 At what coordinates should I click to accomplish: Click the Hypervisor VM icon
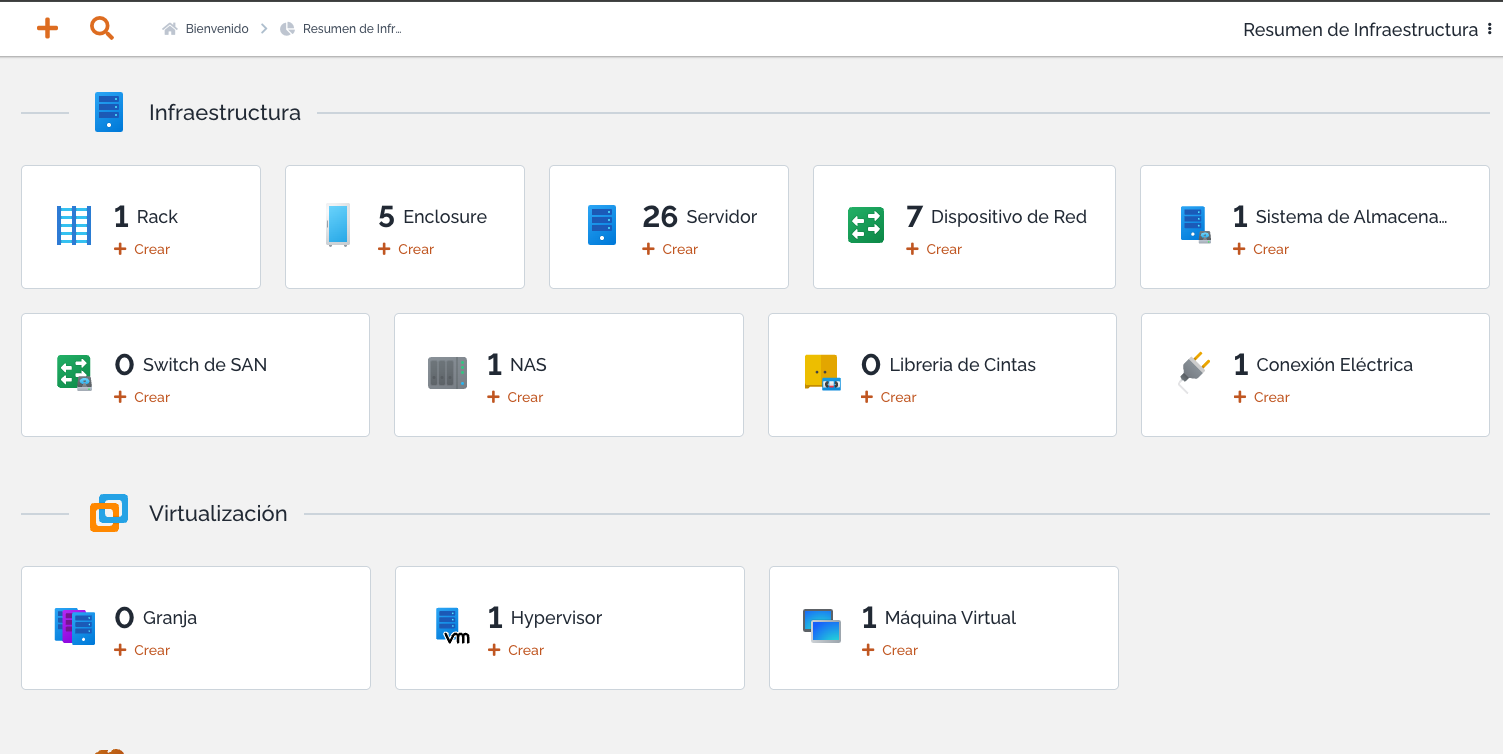pos(451,625)
